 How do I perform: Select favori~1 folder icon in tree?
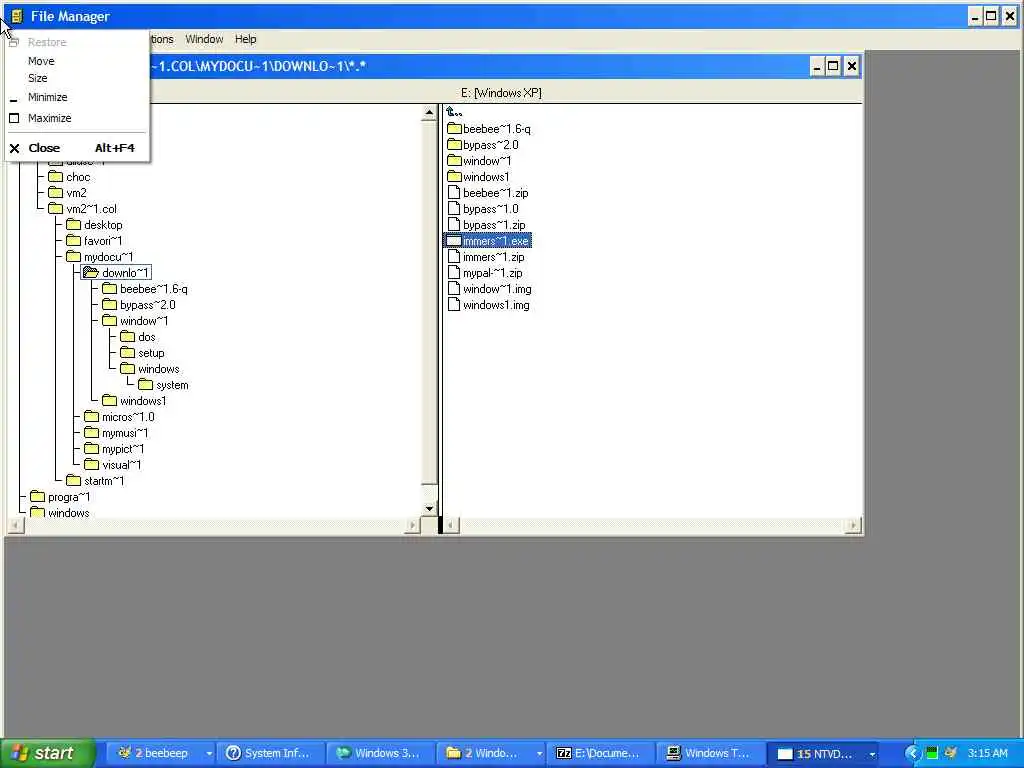74,240
